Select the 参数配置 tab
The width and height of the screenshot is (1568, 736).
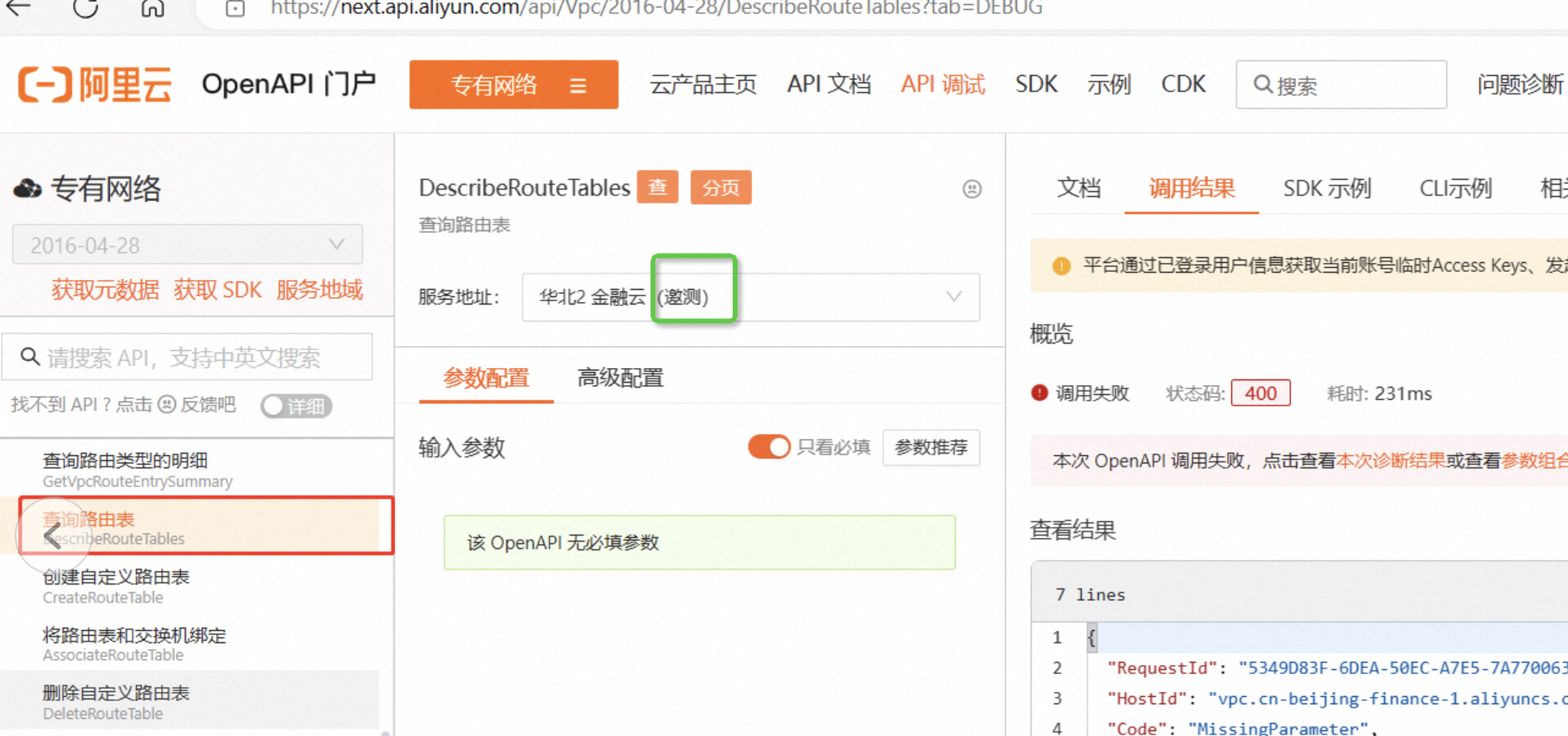point(486,378)
